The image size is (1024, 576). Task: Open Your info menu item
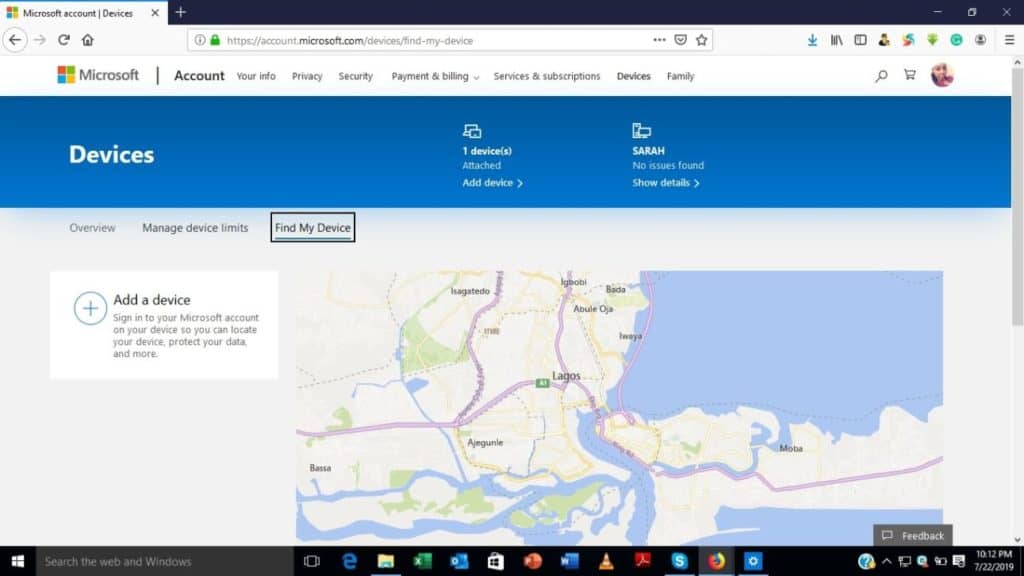256,76
